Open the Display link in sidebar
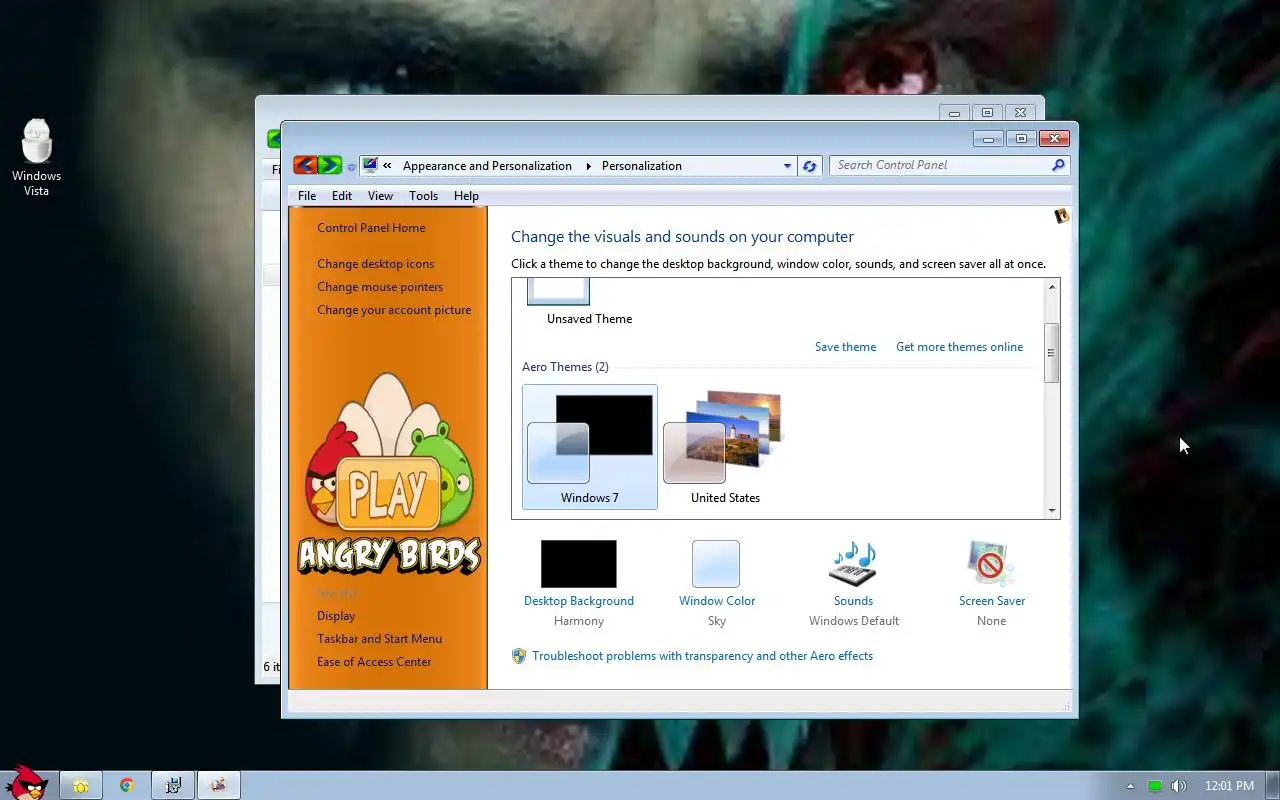Screen dimensions: 1280x800 [336, 616]
